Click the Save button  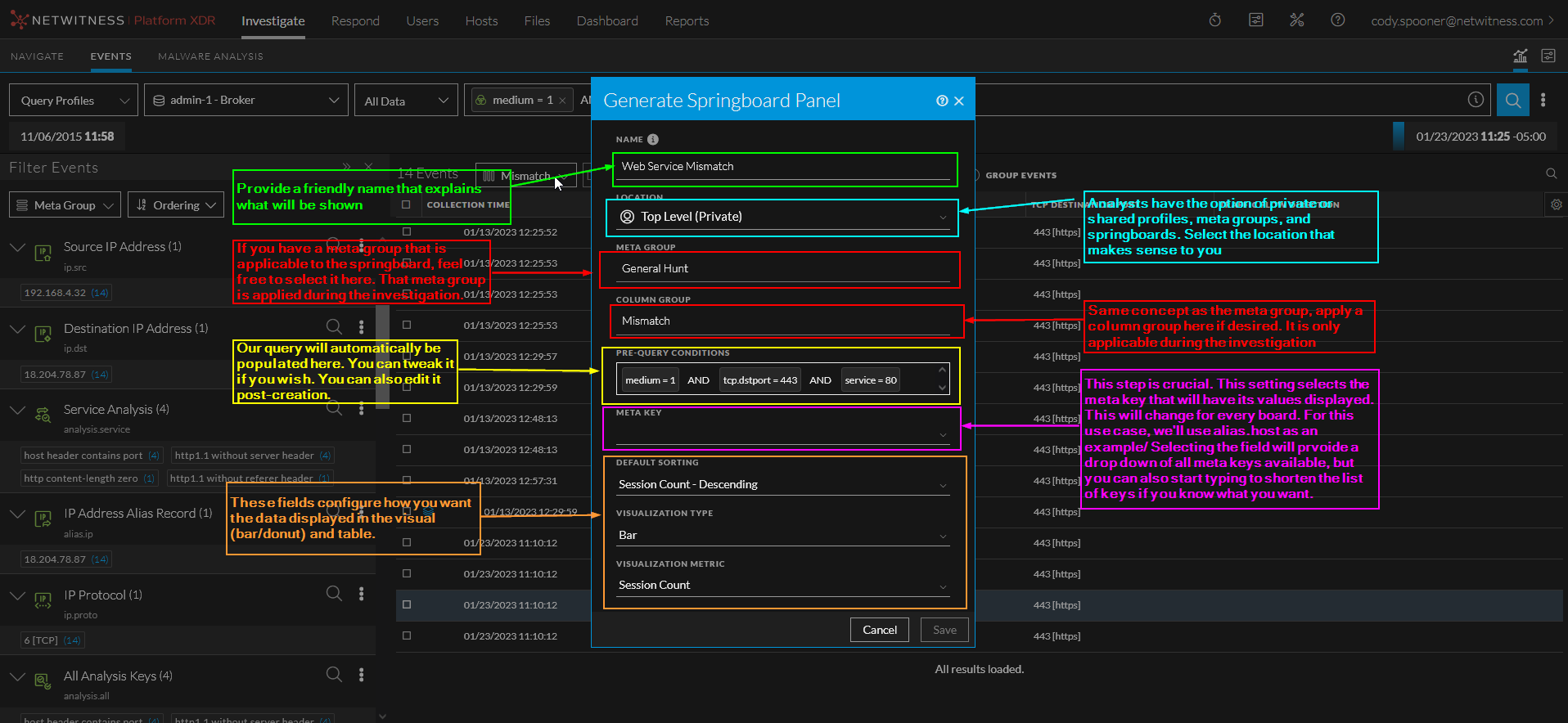point(944,630)
